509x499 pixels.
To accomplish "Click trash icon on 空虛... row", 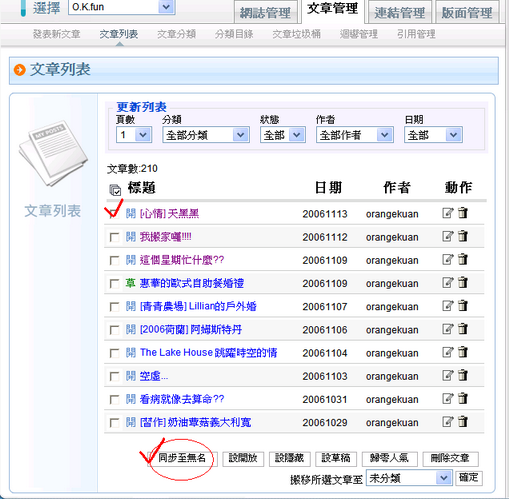I will (463, 375).
